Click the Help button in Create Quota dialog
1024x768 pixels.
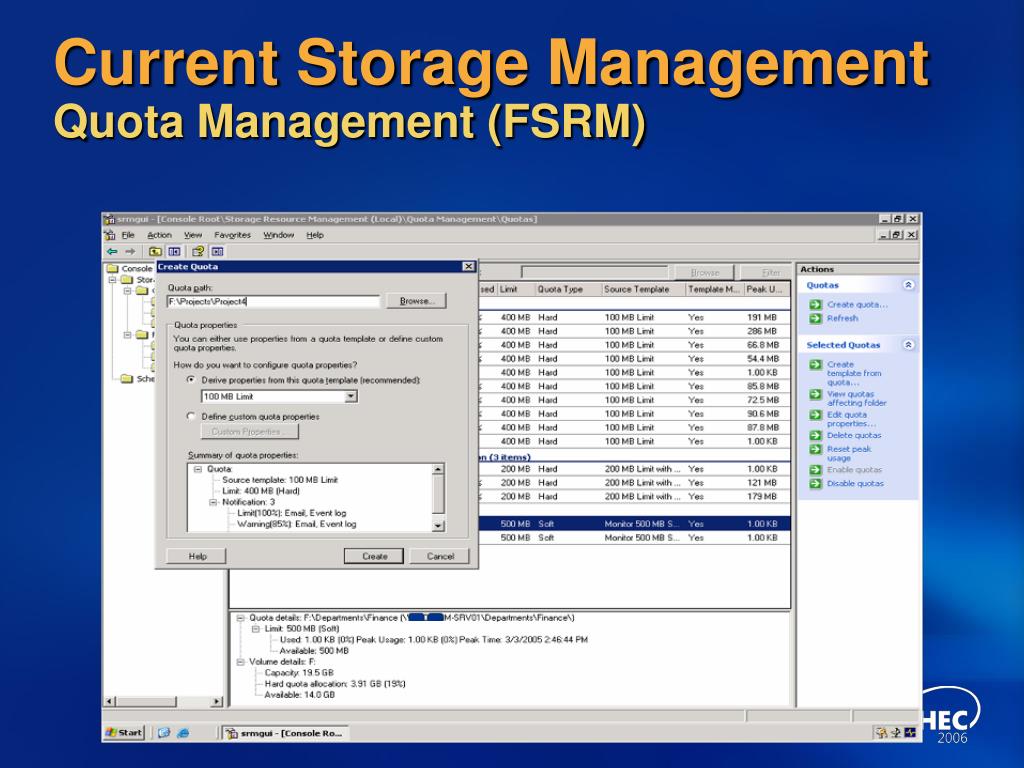point(197,556)
